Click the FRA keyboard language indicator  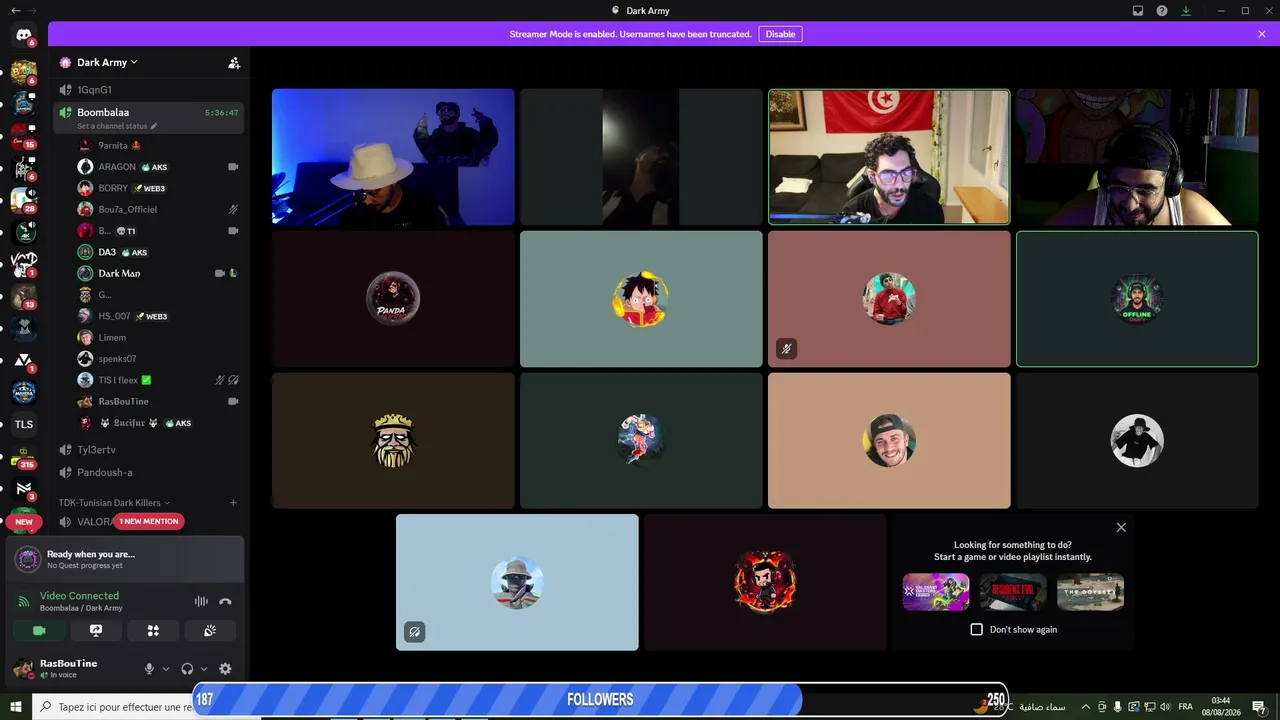tap(1185, 707)
